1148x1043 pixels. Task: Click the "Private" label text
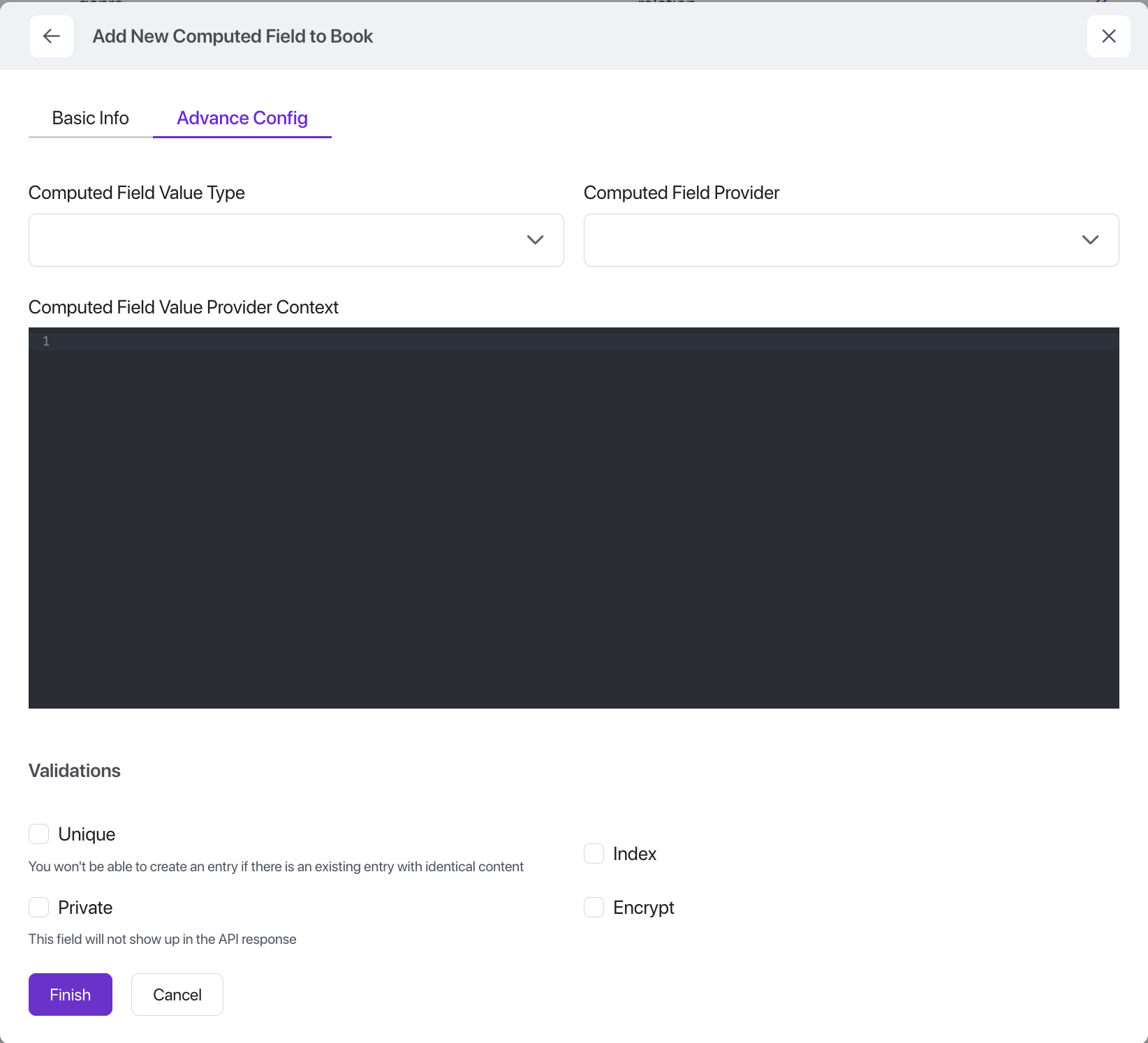(x=85, y=908)
